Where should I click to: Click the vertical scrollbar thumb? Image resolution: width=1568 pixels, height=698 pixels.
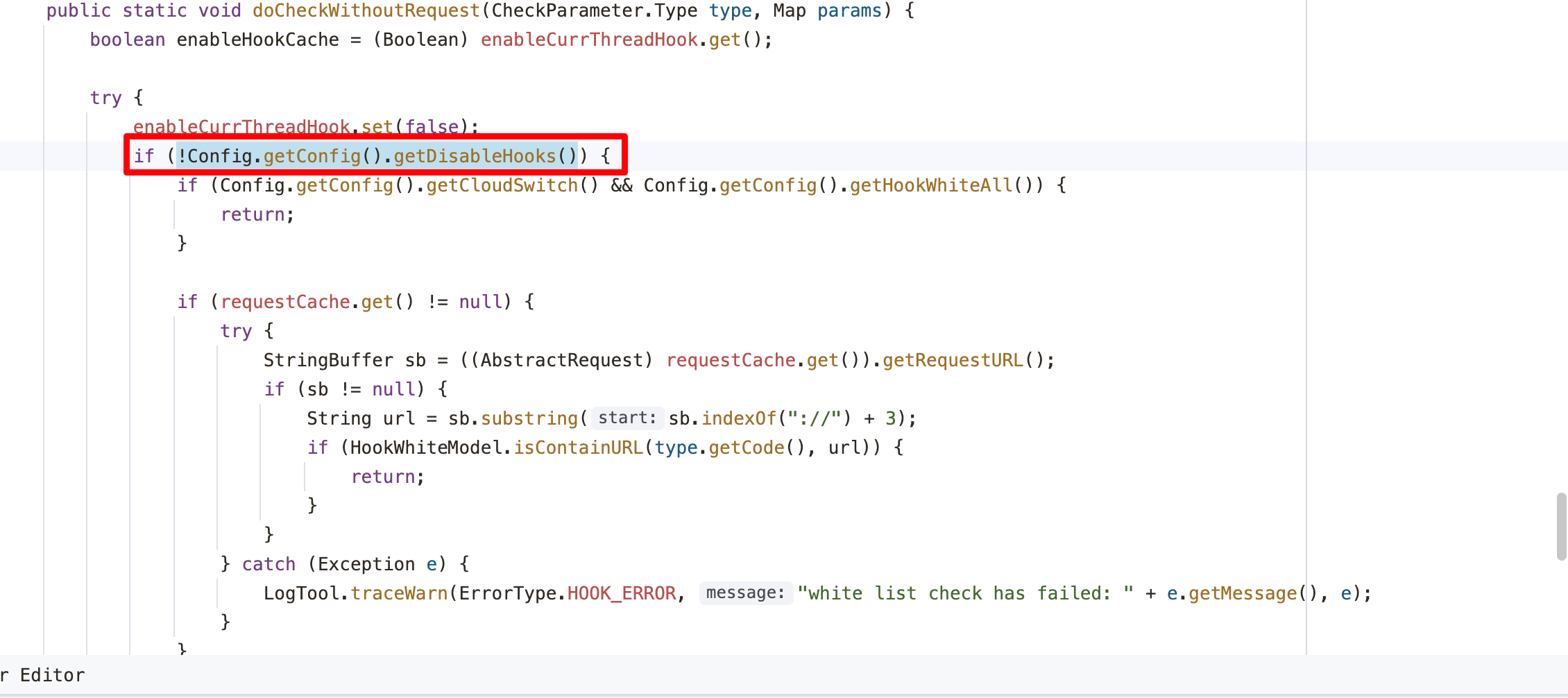1561,526
